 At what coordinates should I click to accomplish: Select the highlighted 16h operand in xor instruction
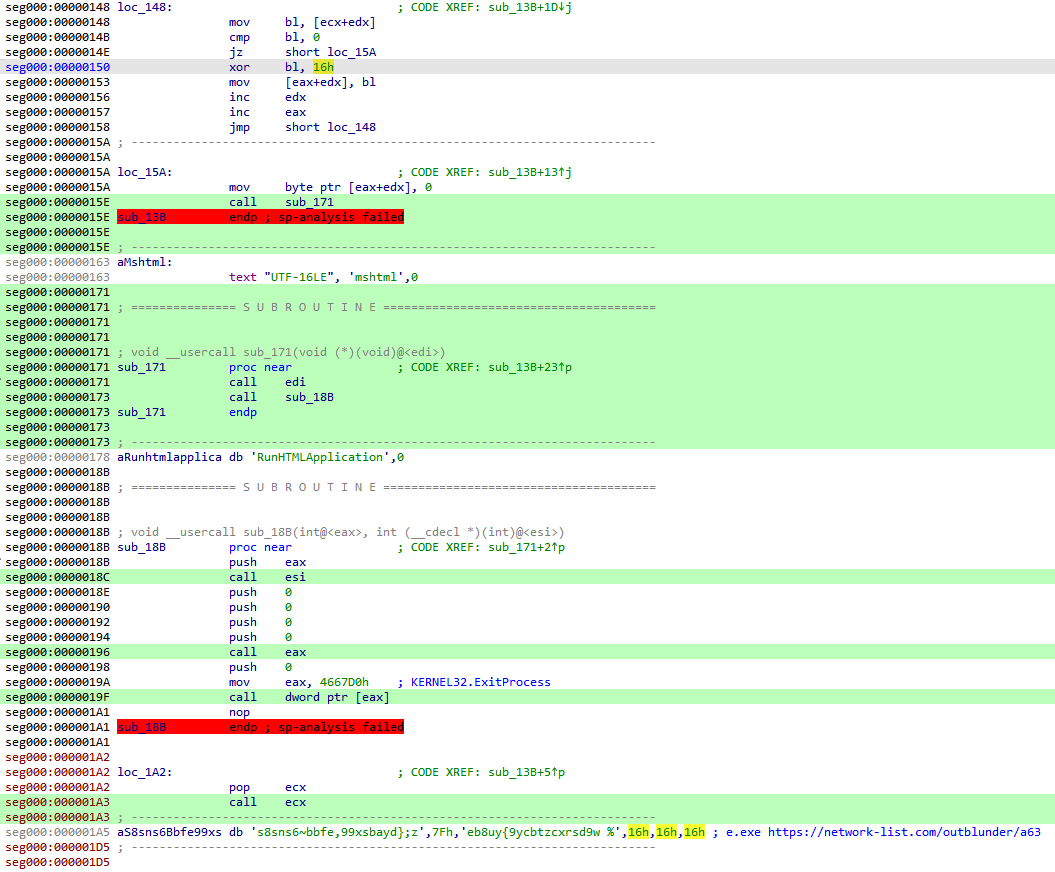click(x=323, y=67)
